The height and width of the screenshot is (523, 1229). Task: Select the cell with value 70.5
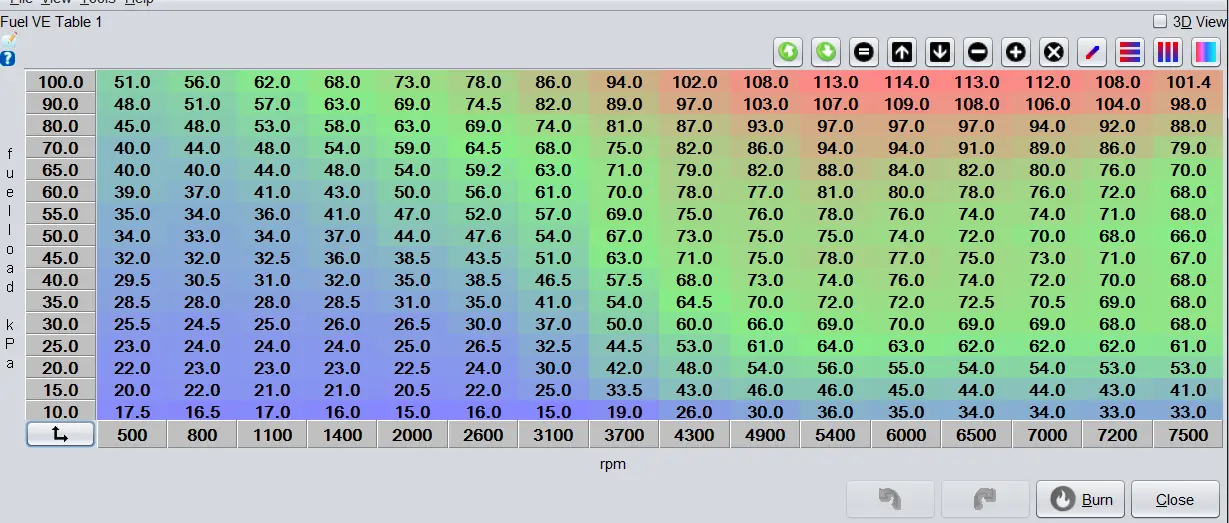coord(1047,301)
